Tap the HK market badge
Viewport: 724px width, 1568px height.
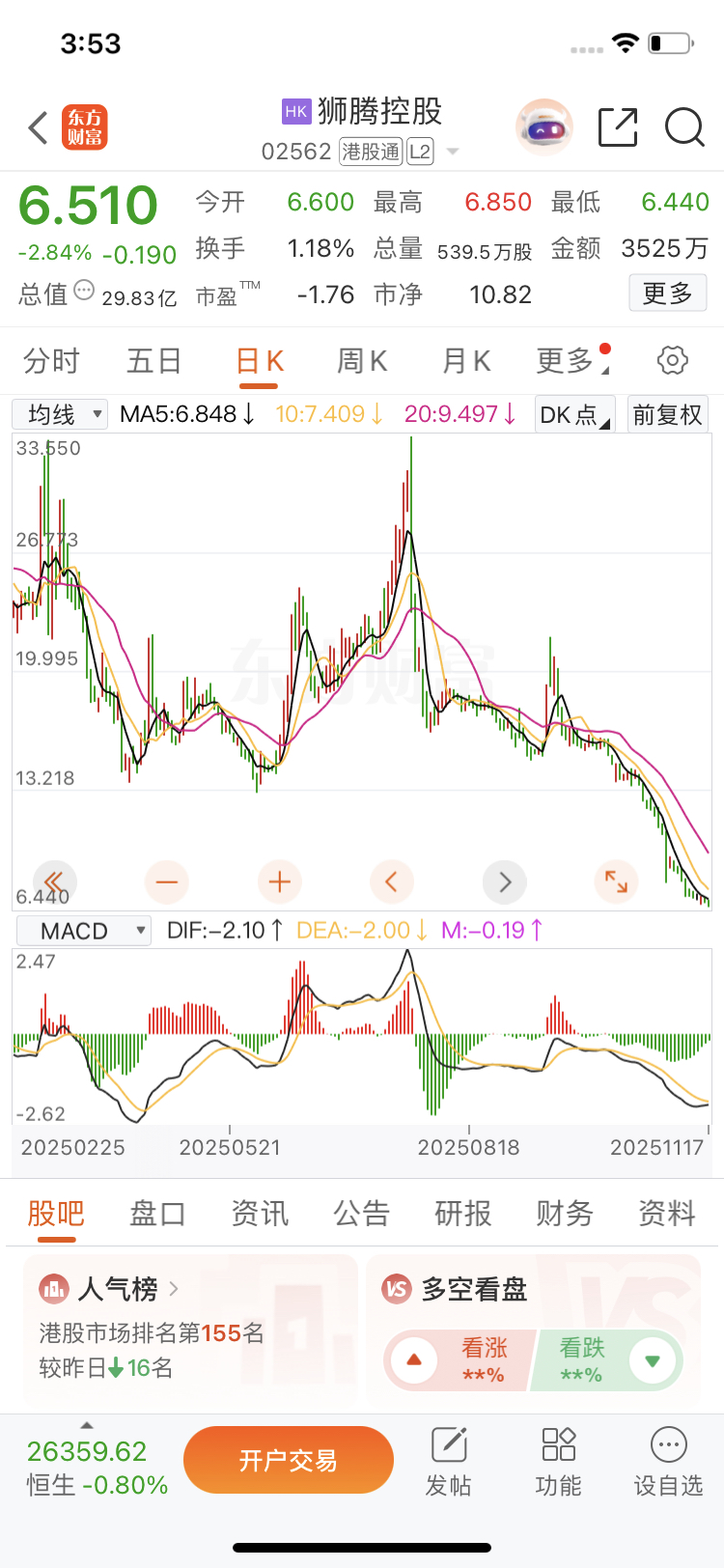click(296, 111)
